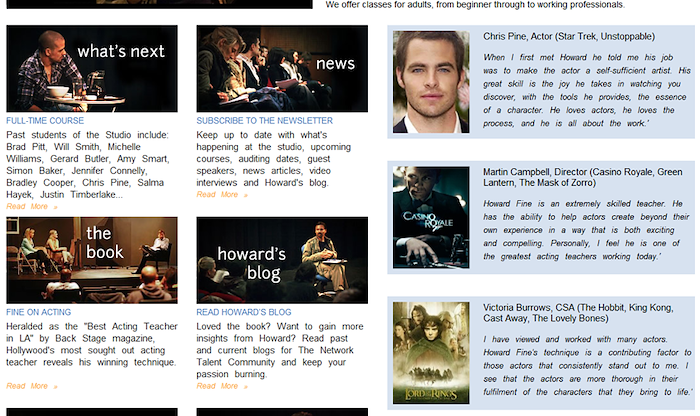This screenshot has width=700, height=416.
Task: Select "the book" banner image
Action: click(92, 260)
